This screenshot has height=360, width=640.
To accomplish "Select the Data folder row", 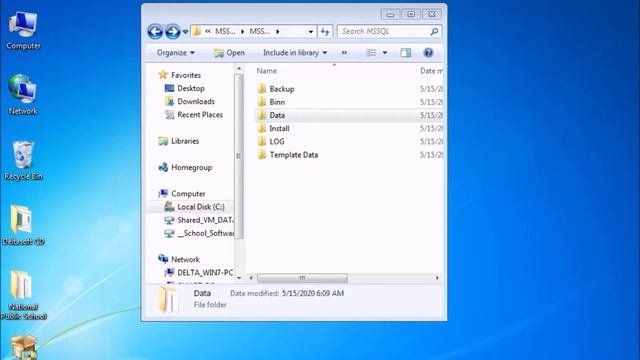I will click(x=349, y=115).
